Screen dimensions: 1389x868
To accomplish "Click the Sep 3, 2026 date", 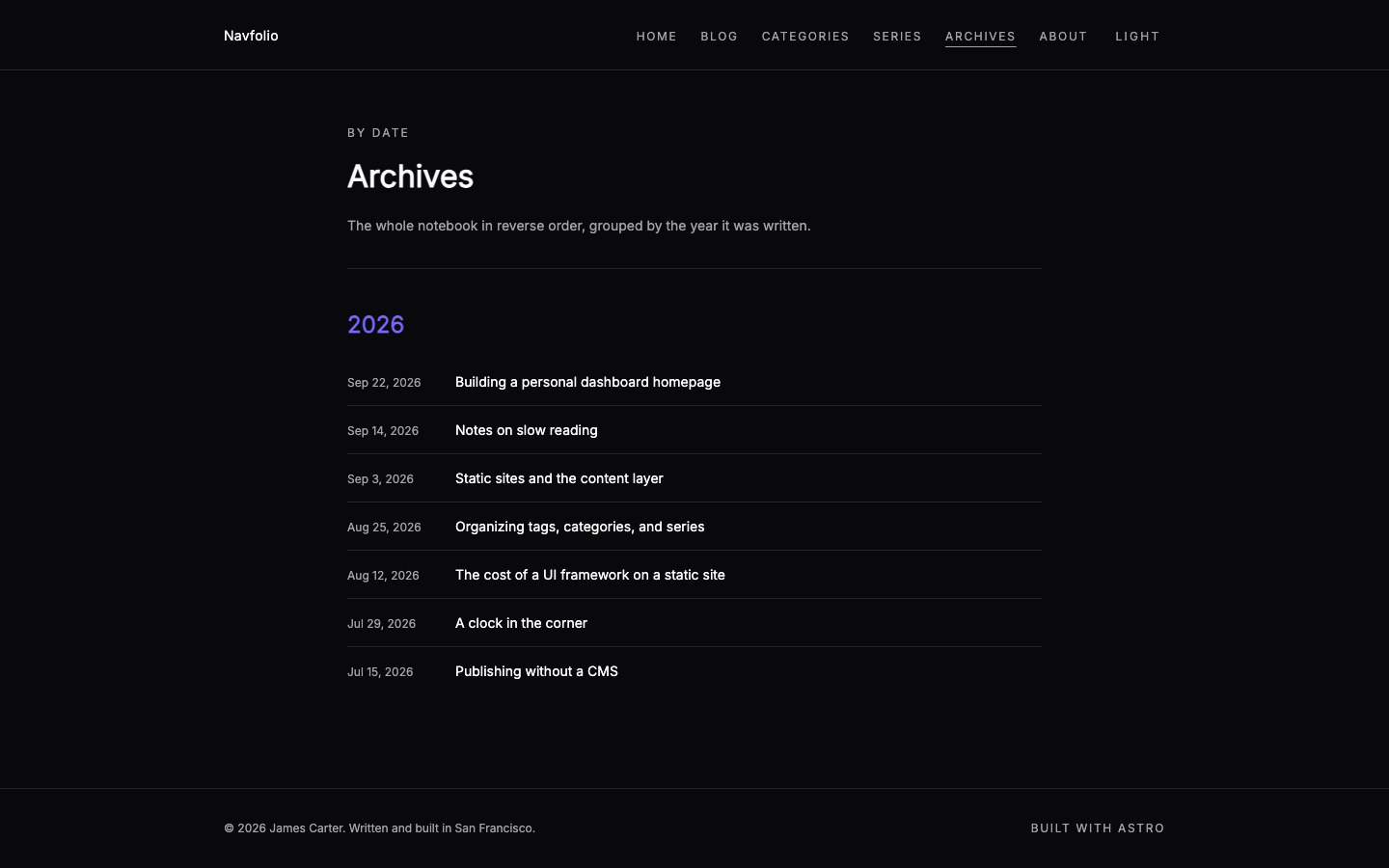I will point(380,479).
